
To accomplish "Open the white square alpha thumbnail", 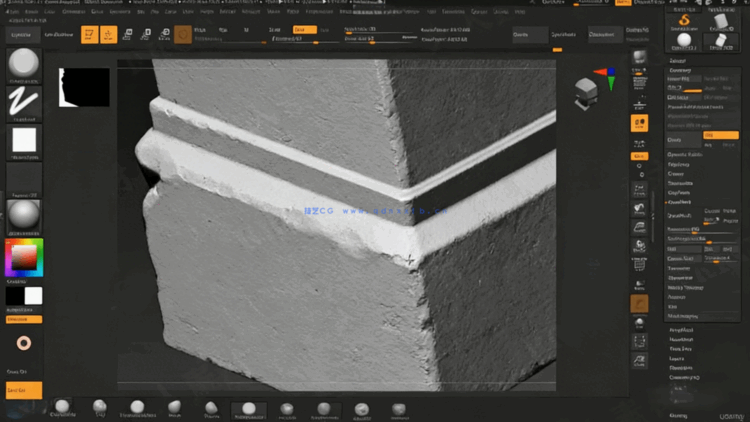I will [x=23, y=142].
